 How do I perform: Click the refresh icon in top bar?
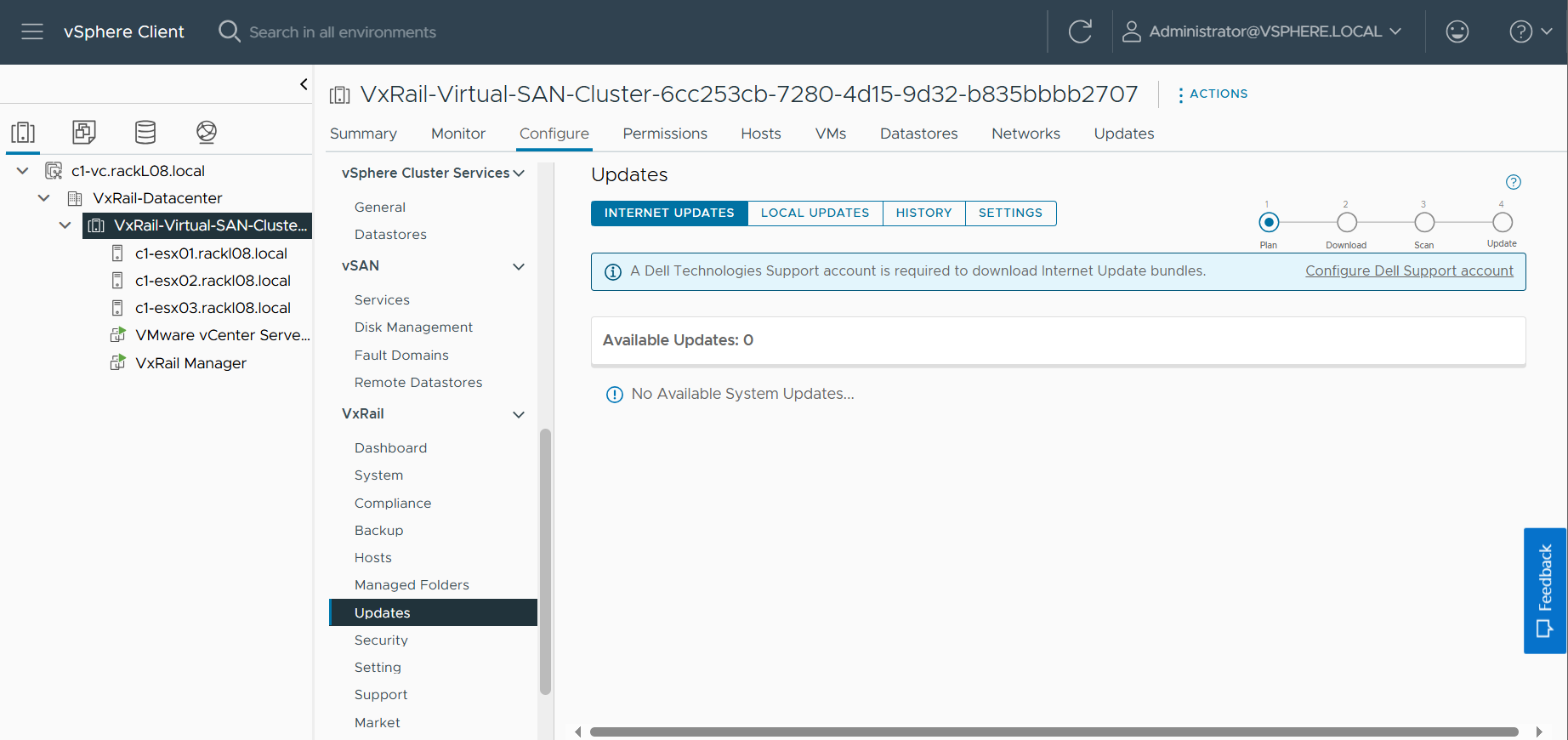point(1080,31)
